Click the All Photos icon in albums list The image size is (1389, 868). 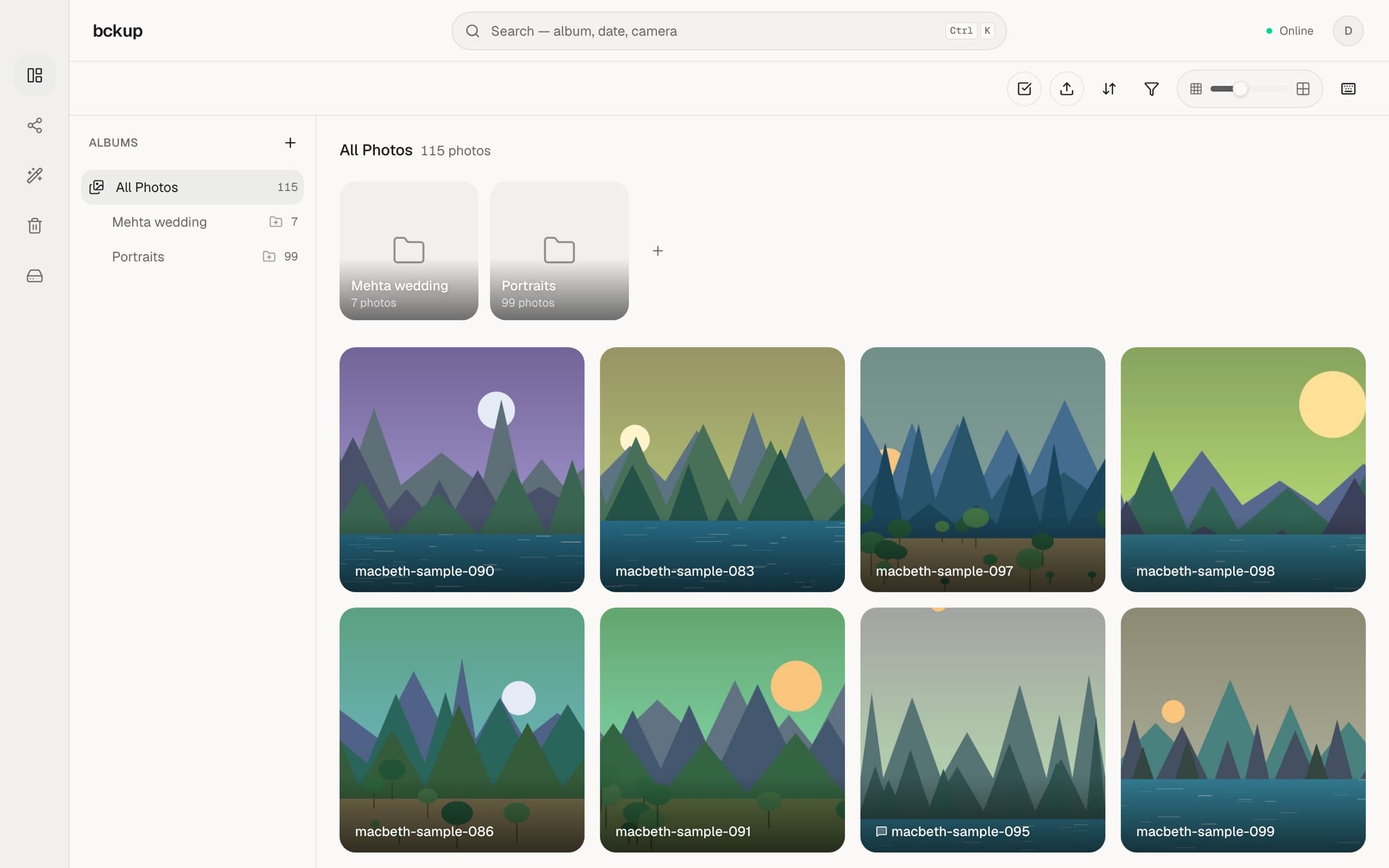tap(97, 187)
